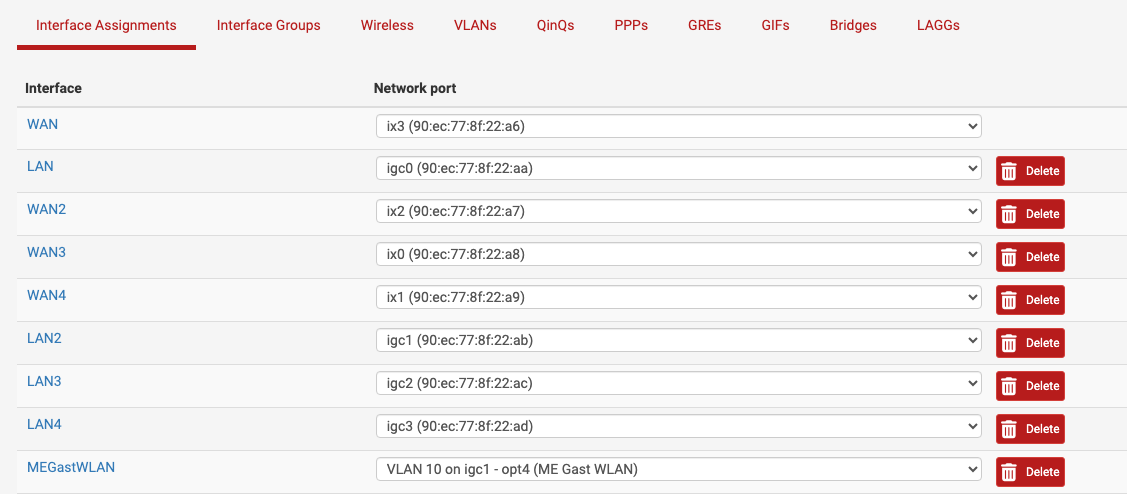Click trash icon in LAN2 row
This screenshot has width=1127, height=494.
click(x=1009, y=343)
